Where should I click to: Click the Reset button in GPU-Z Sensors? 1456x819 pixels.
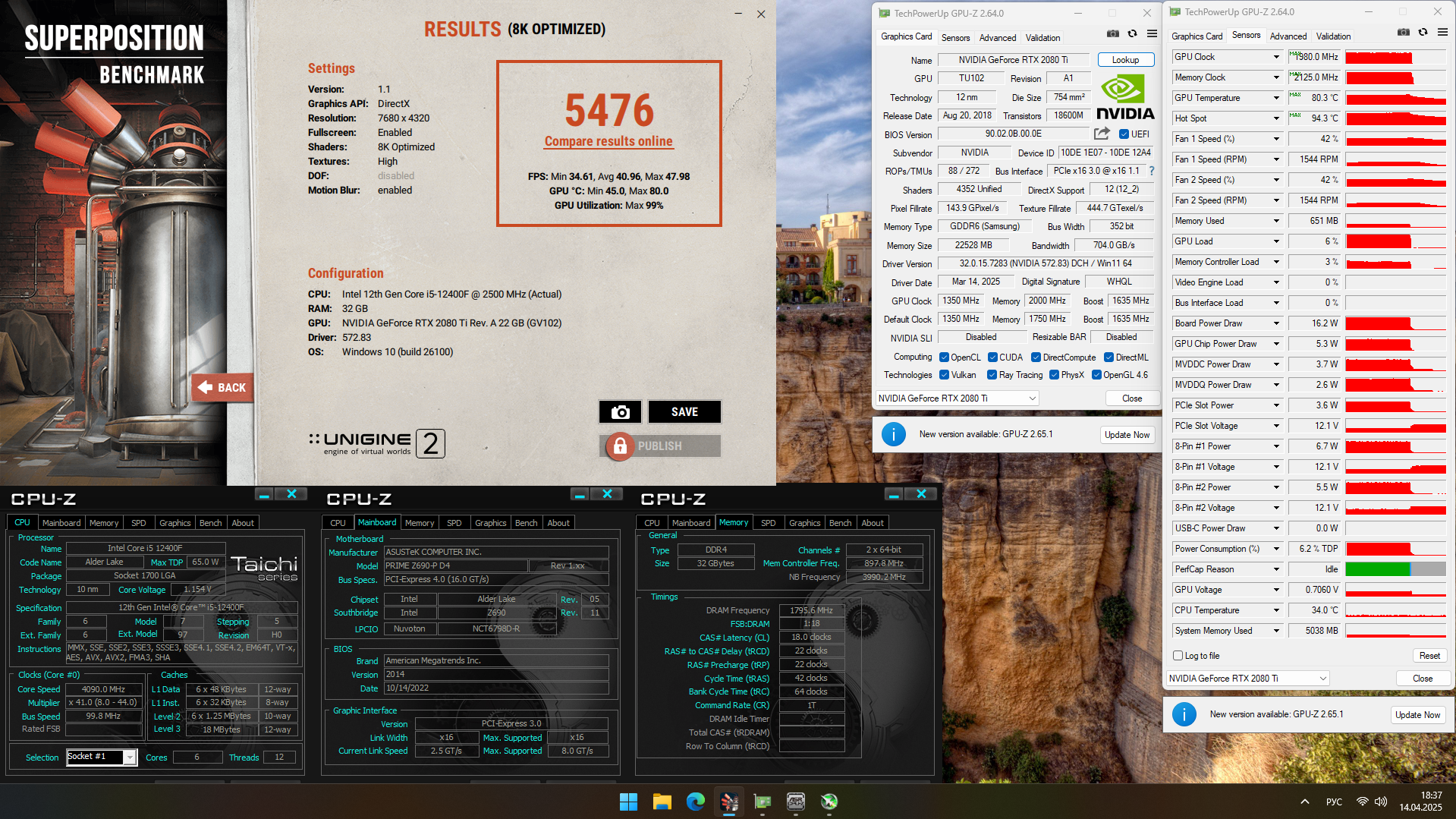tap(1429, 656)
